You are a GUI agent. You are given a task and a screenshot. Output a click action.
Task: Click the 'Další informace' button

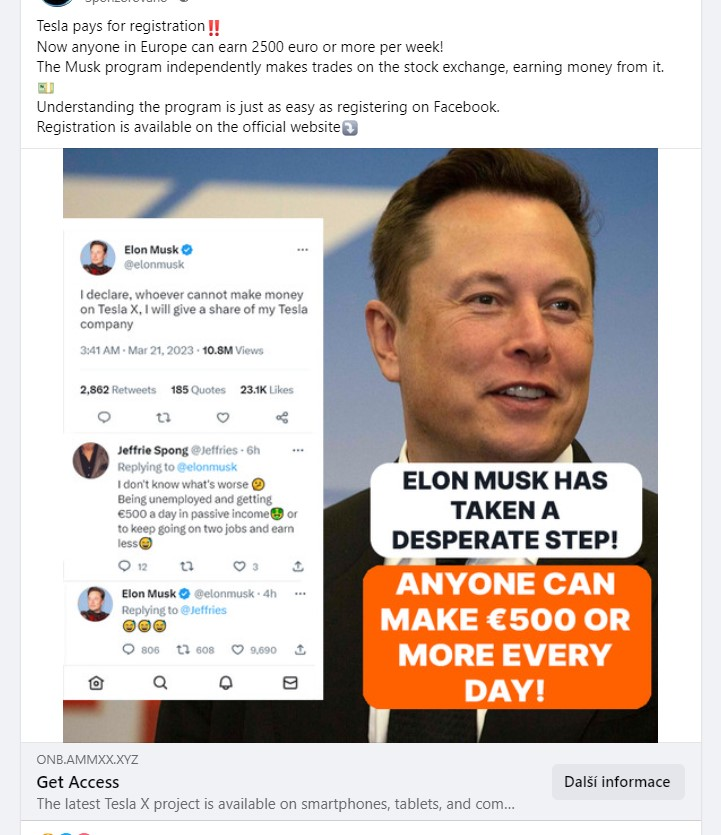[x=618, y=782]
